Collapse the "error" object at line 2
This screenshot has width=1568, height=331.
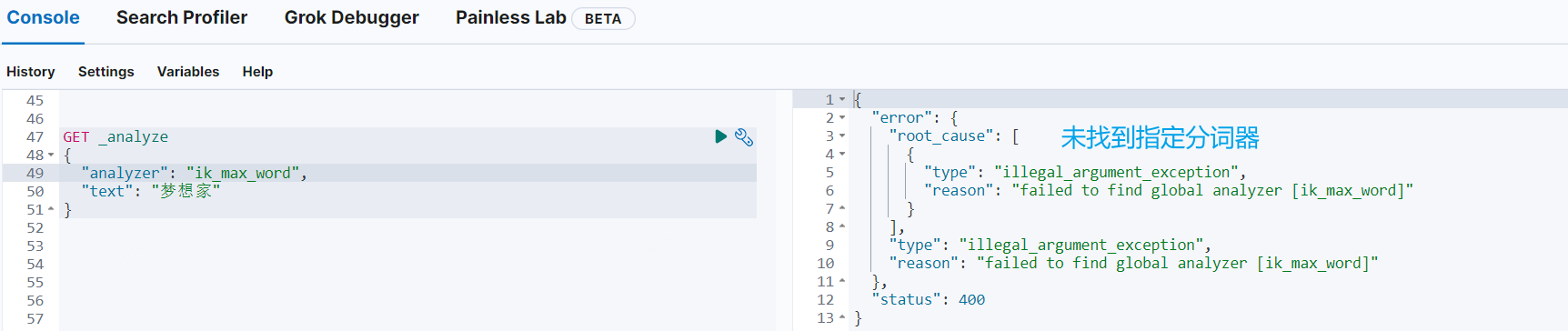842,117
